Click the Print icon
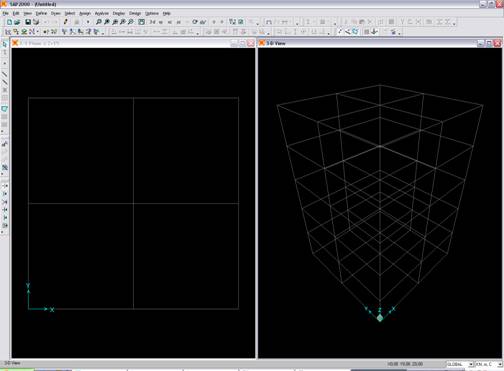 36,22
